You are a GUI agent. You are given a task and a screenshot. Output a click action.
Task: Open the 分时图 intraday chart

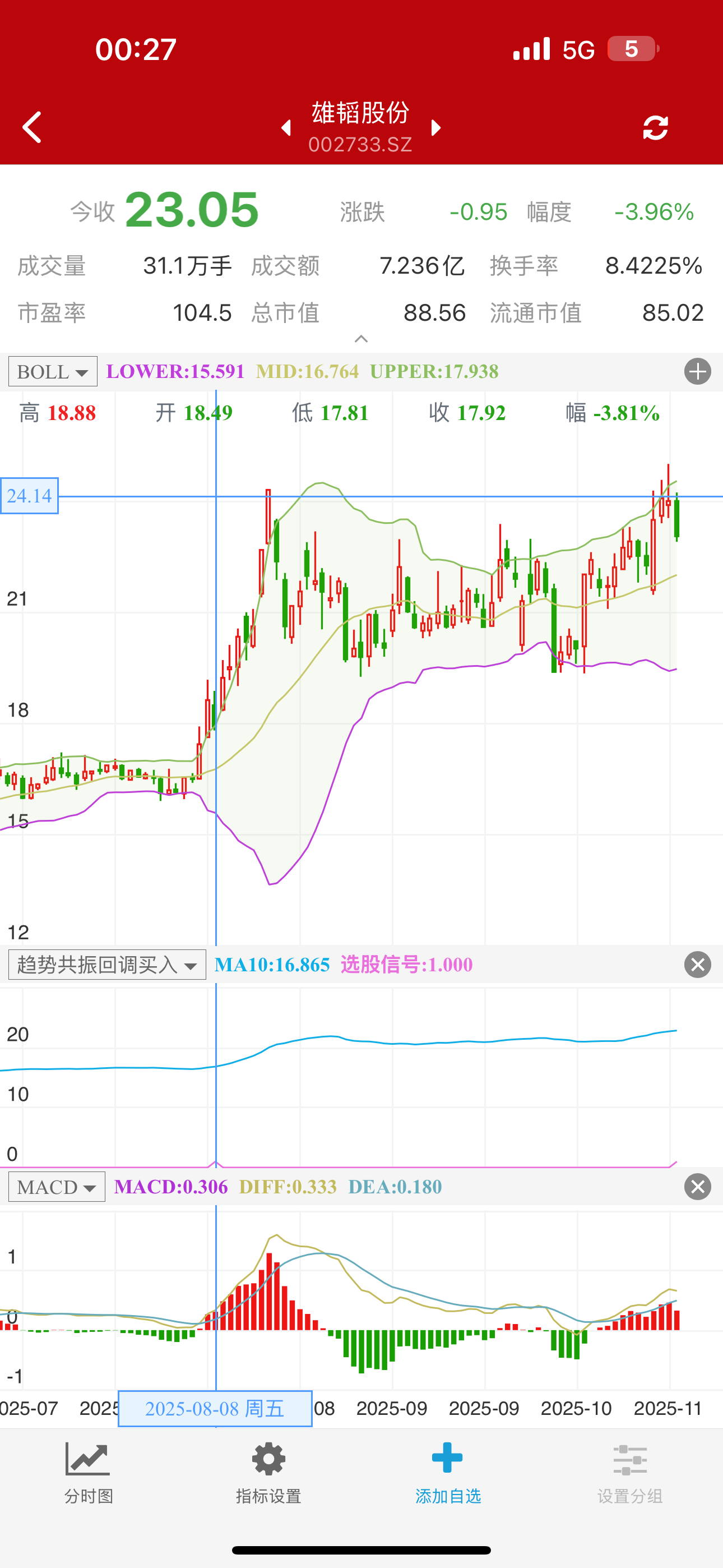coord(88,1473)
